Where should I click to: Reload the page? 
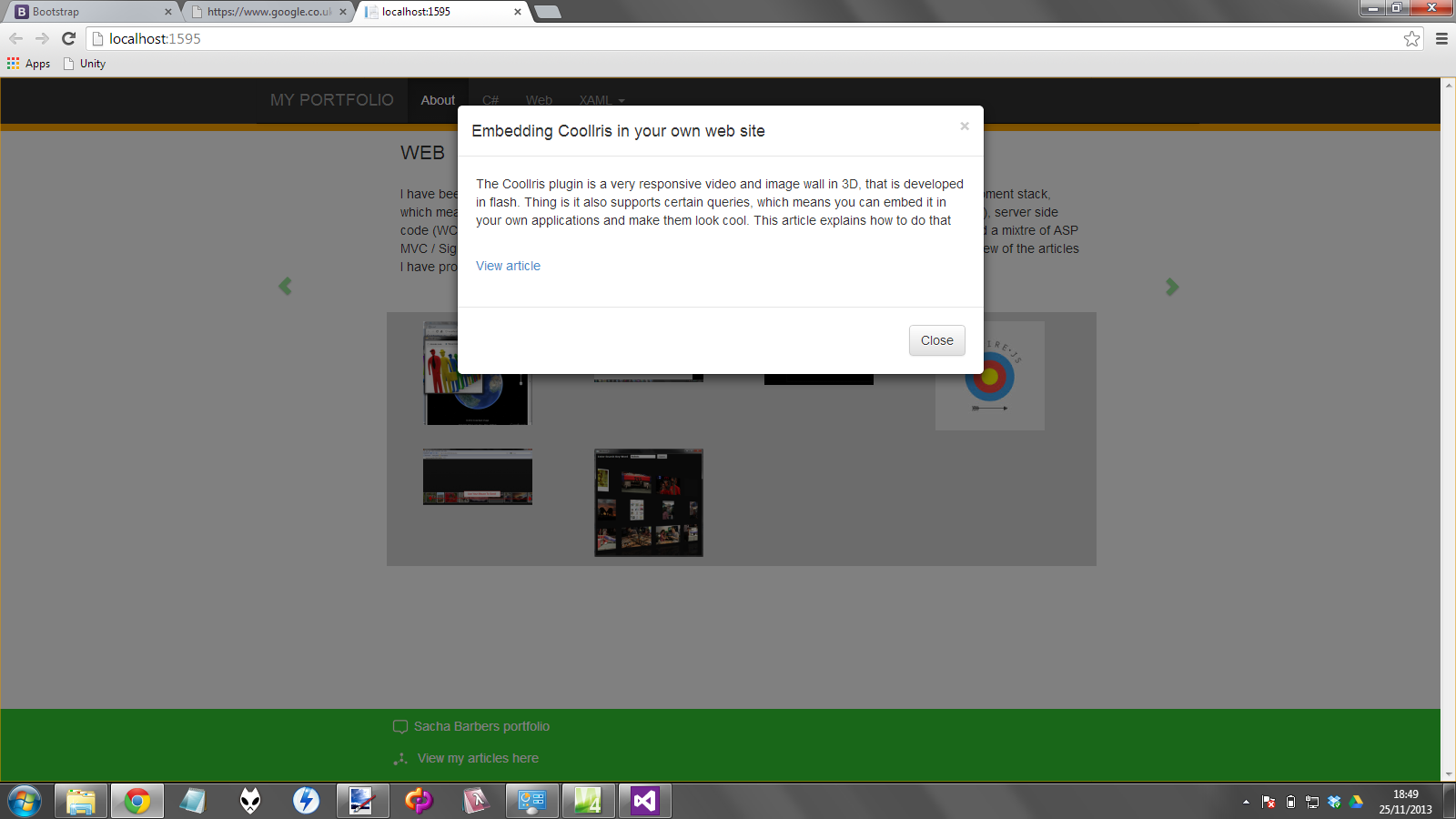pyautogui.click(x=68, y=38)
